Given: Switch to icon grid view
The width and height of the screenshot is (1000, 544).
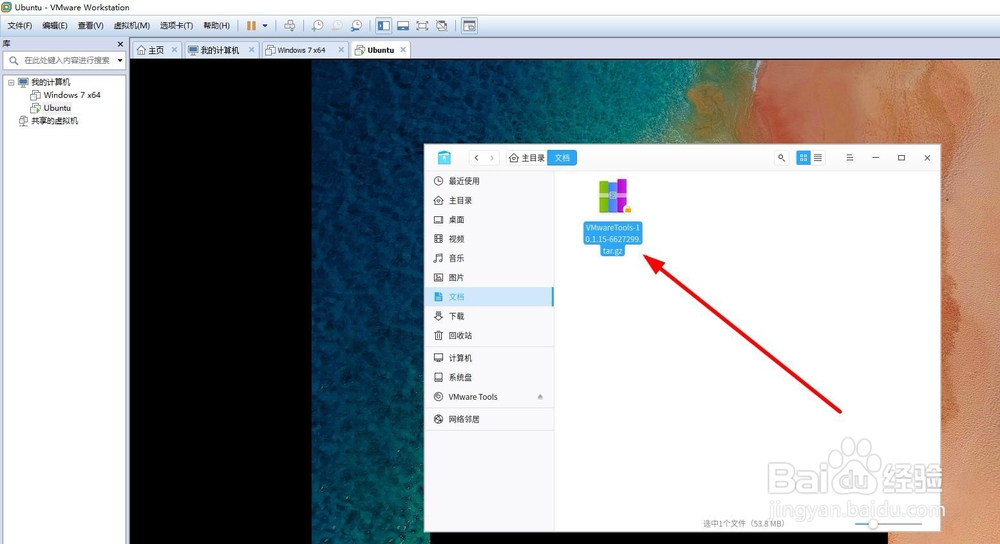Looking at the screenshot, I should pyautogui.click(x=804, y=158).
